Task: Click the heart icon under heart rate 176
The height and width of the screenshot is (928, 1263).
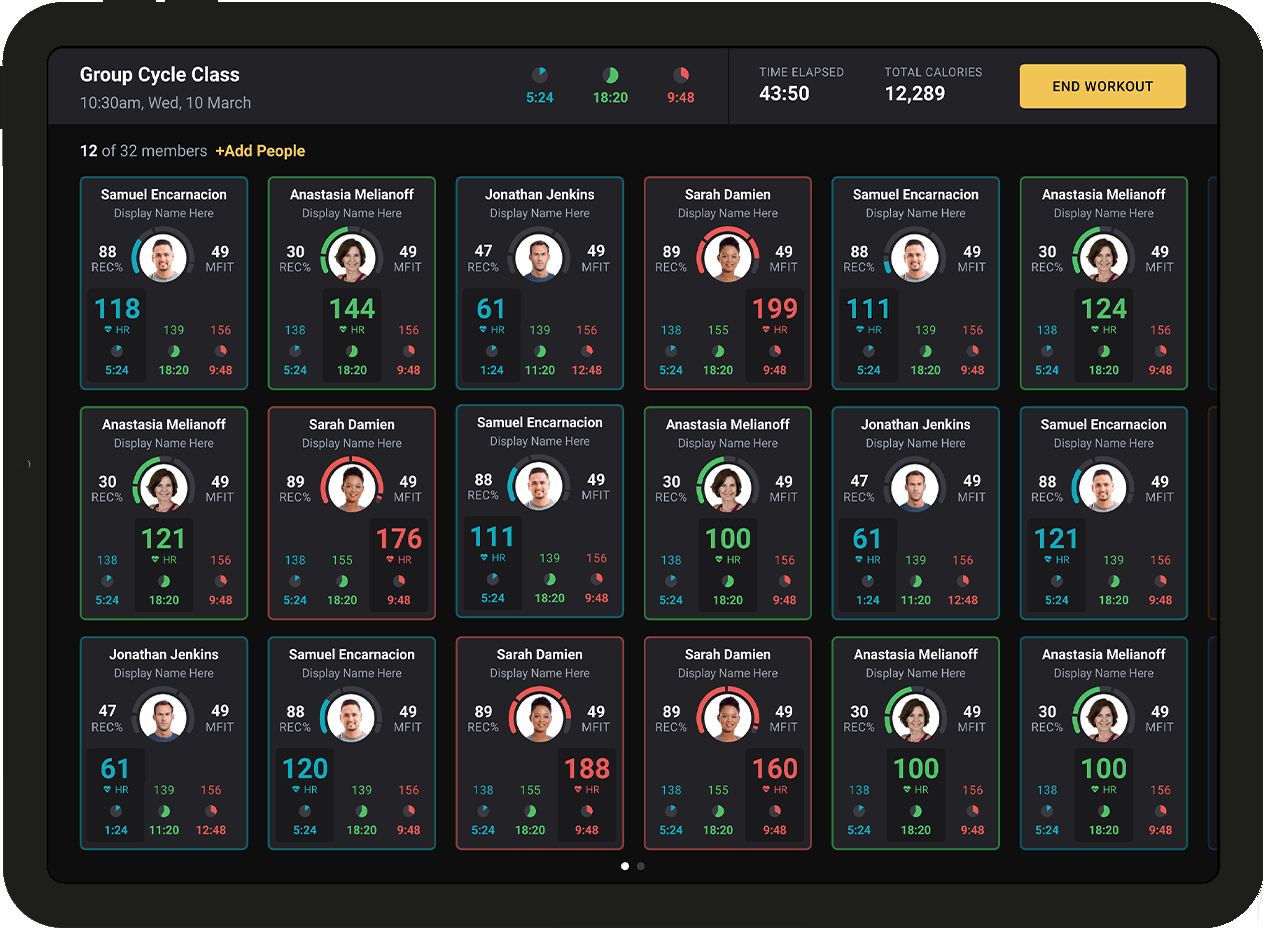Action: tap(391, 560)
